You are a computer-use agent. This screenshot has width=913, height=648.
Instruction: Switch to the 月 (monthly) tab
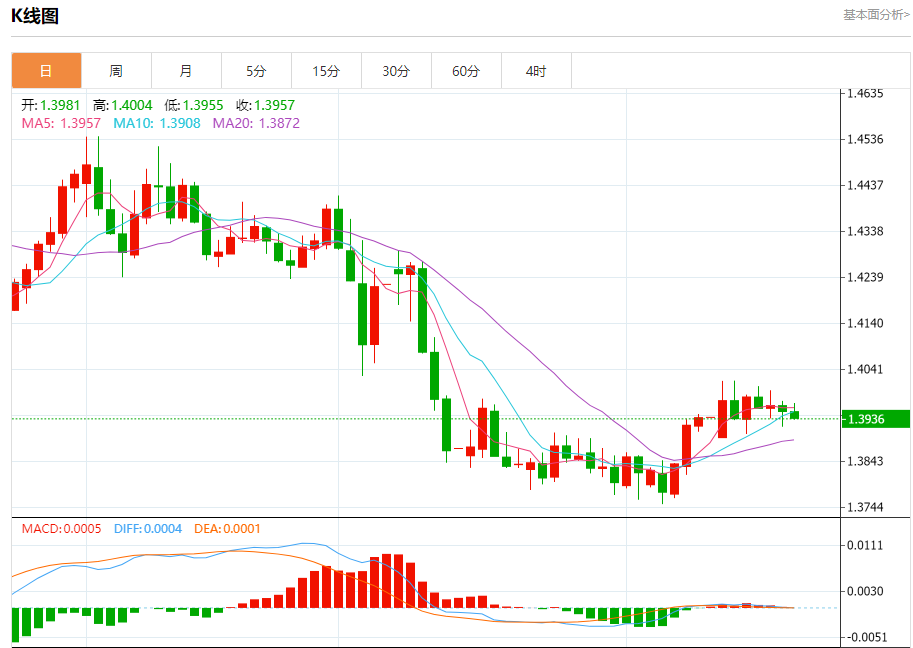[186, 71]
